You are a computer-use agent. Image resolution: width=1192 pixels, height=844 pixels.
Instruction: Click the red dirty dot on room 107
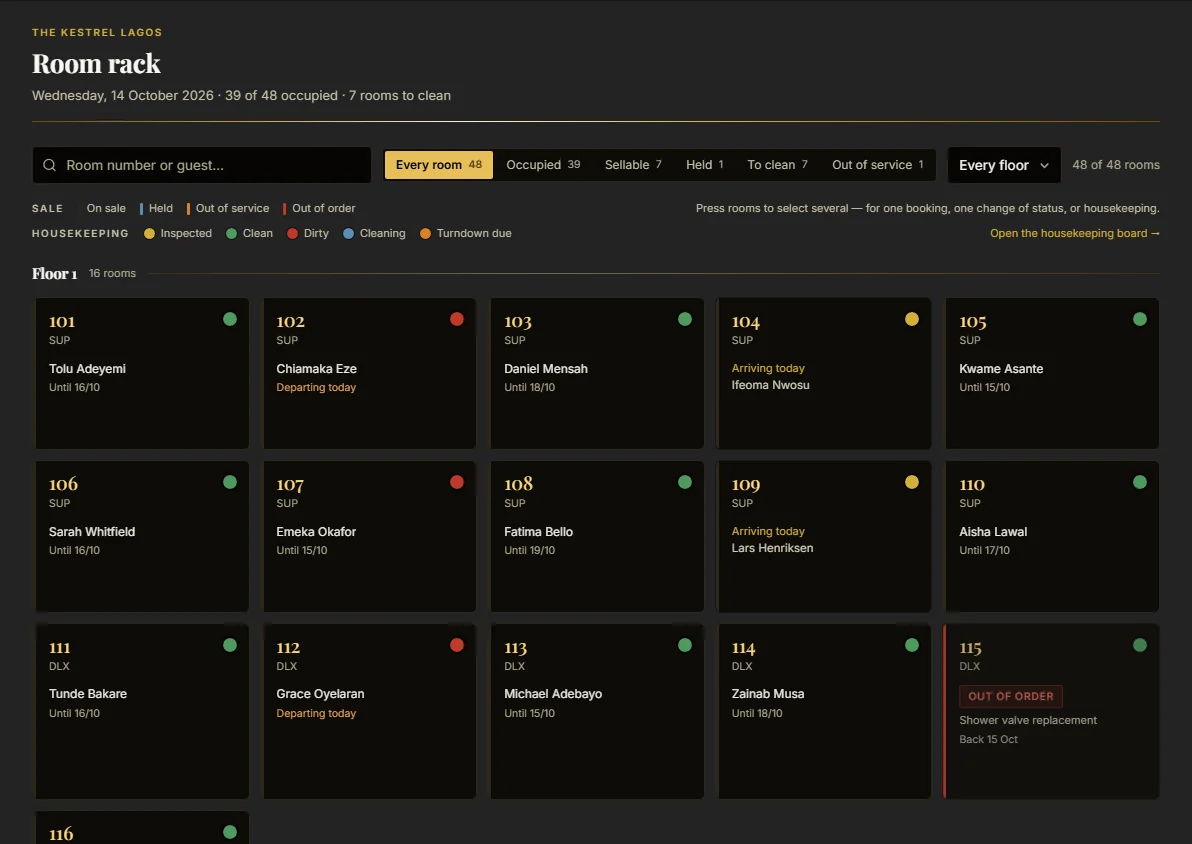point(457,482)
